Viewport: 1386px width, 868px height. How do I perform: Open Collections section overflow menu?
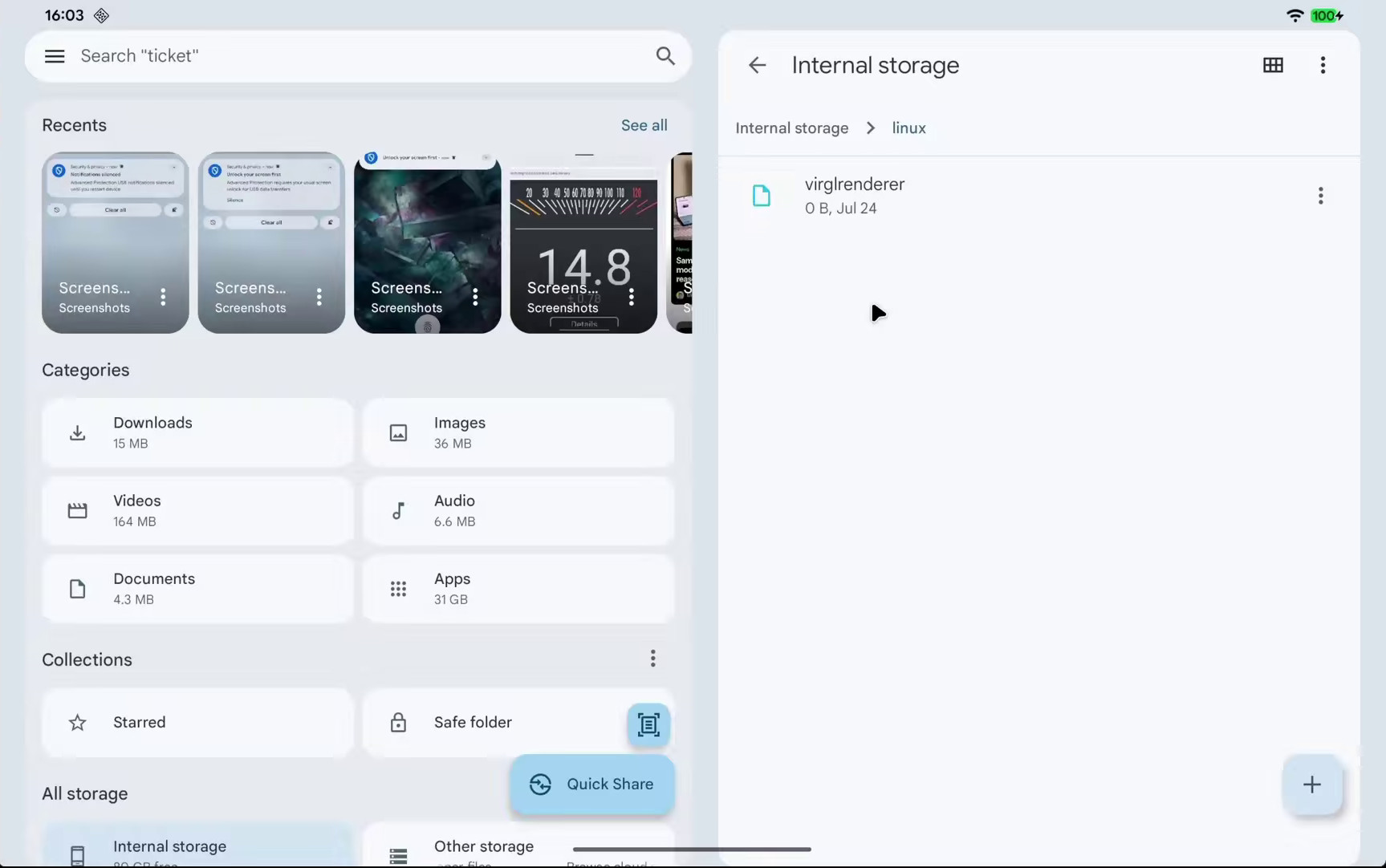click(652, 659)
